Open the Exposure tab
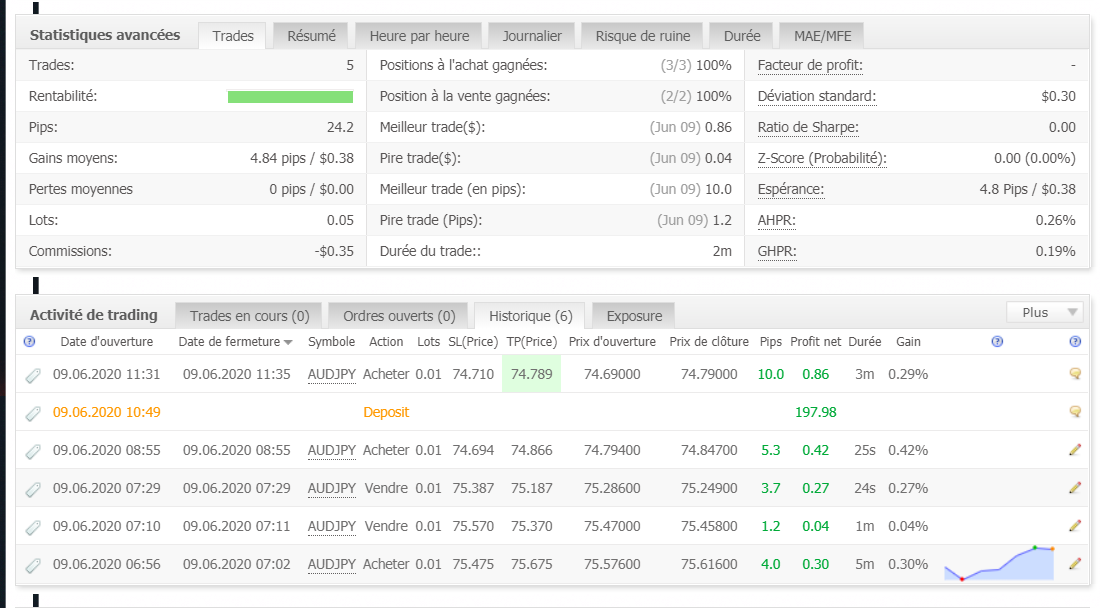The image size is (1100, 608). (x=634, y=316)
